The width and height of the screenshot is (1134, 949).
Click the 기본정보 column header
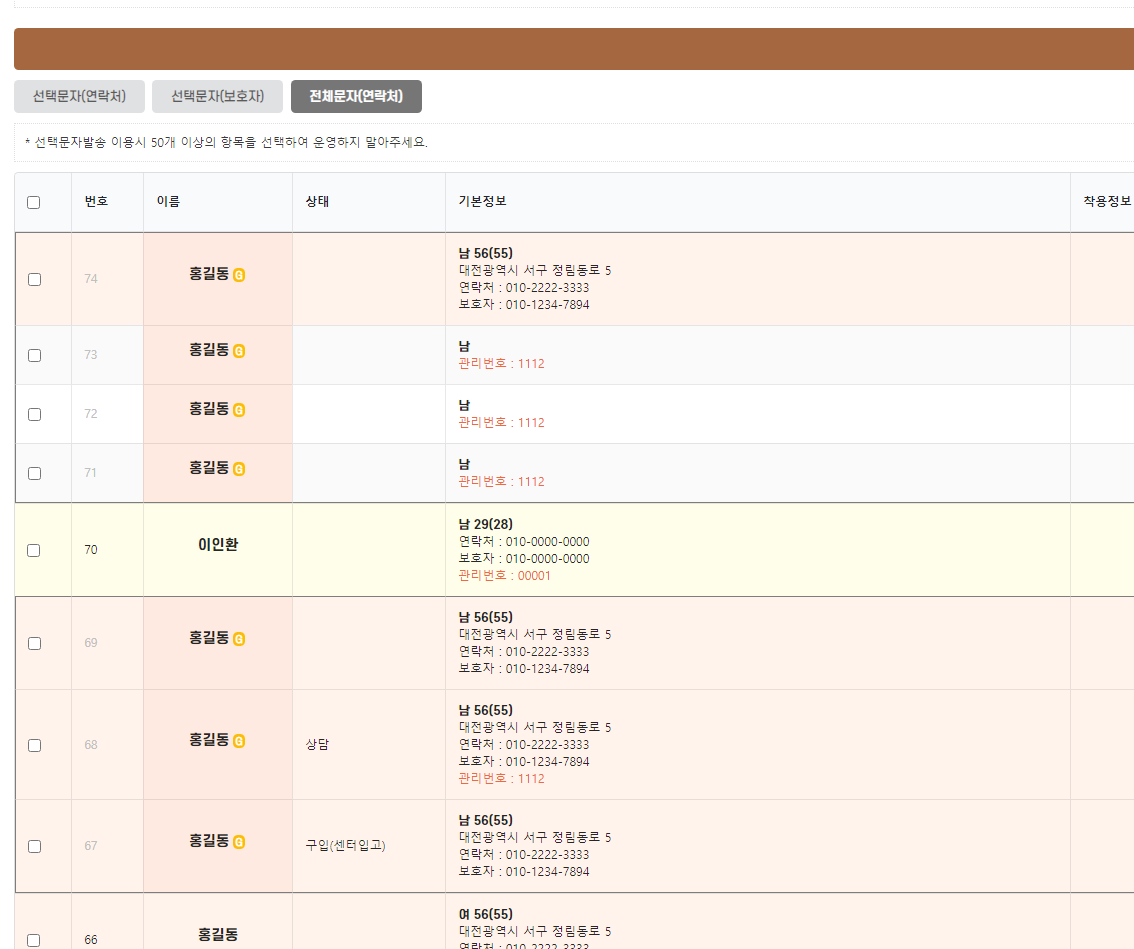(482, 202)
